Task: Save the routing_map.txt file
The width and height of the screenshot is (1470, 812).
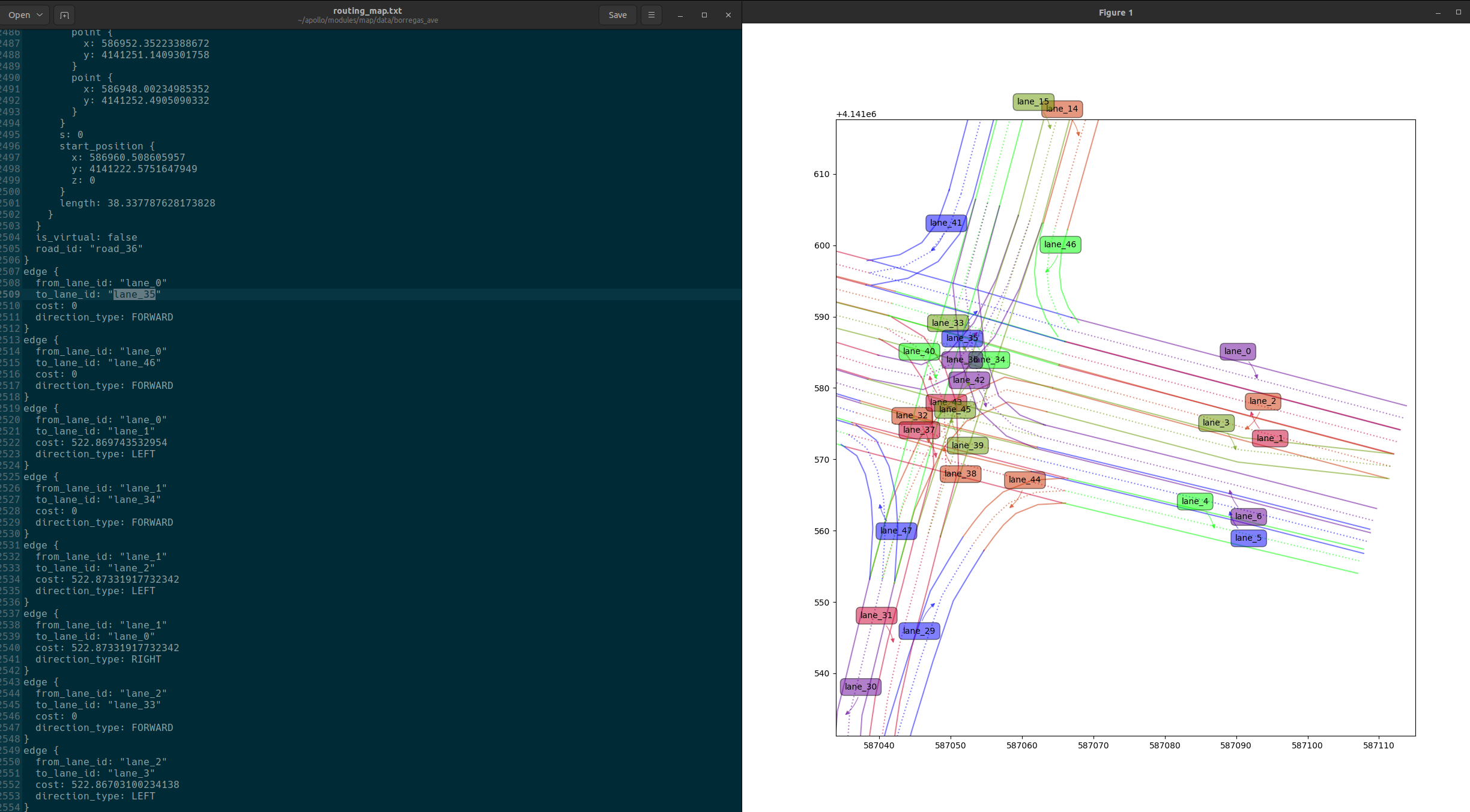Action: (x=617, y=15)
